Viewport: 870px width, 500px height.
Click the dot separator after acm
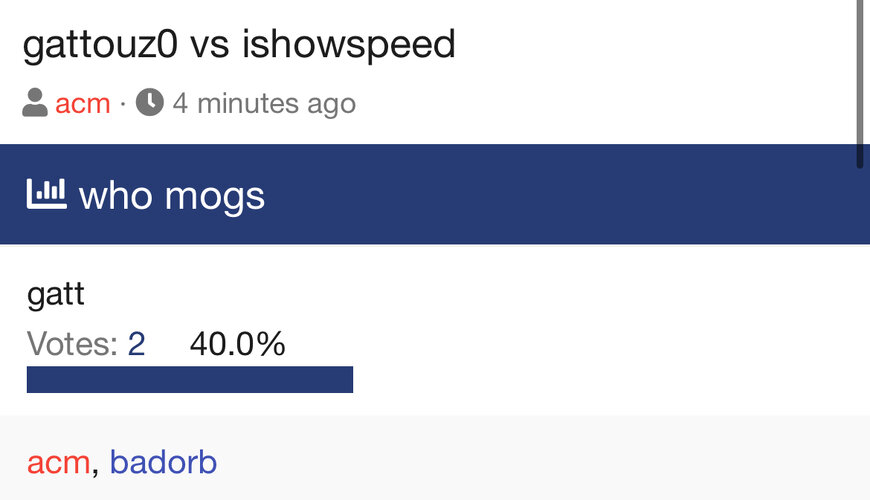click(123, 103)
